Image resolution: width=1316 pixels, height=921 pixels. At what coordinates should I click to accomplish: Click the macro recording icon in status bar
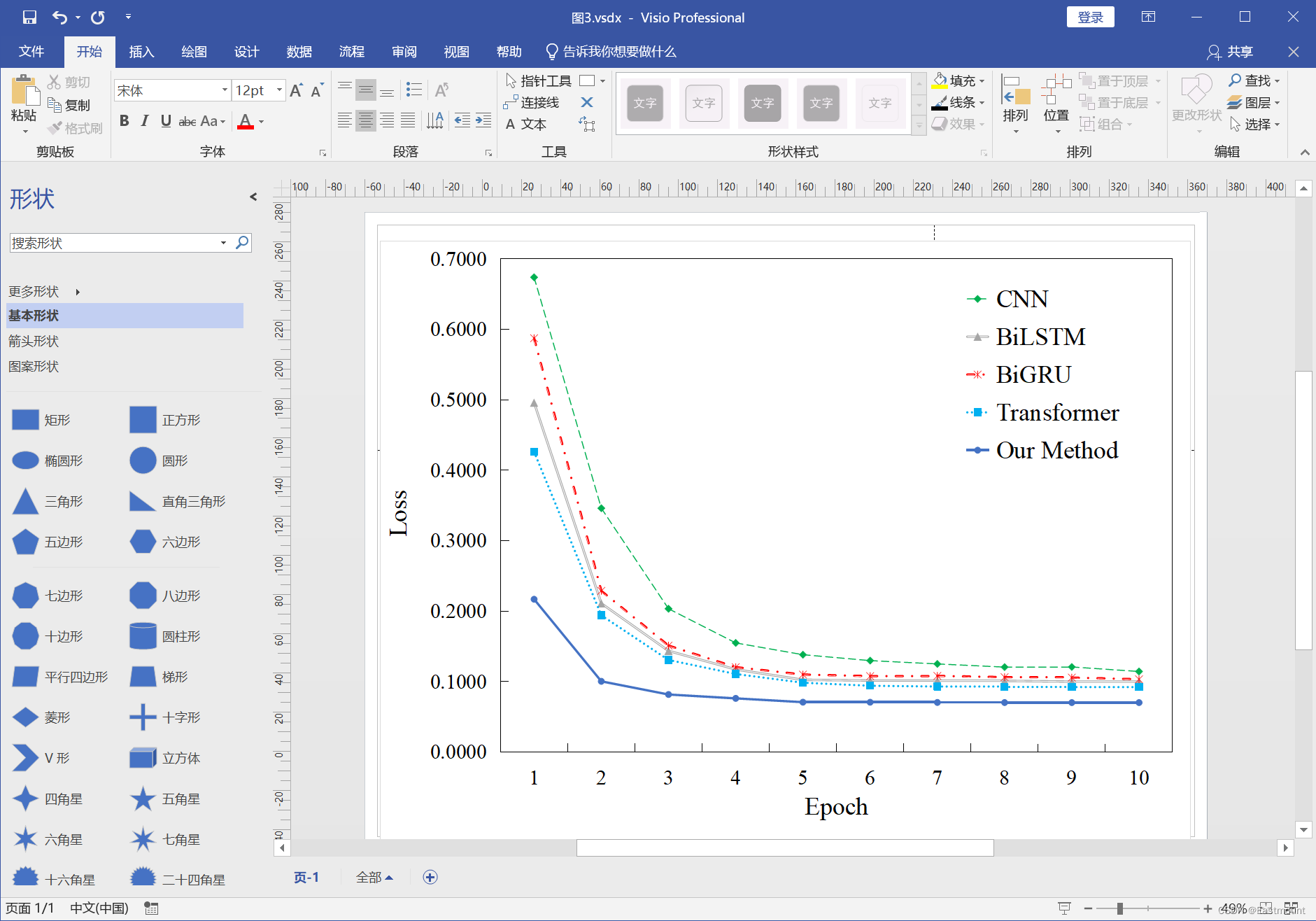[x=151, y=908]
